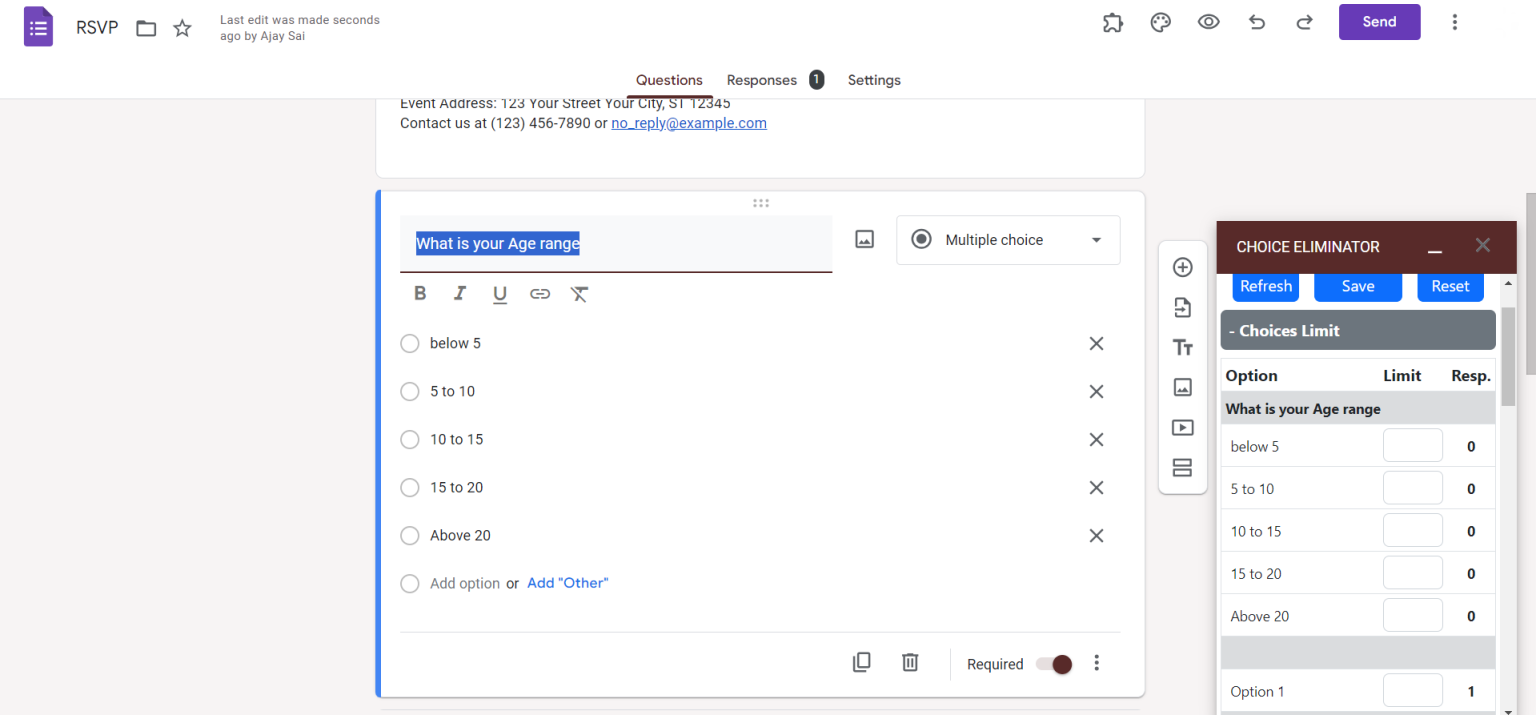Click the RSVP form title
Viewport: 1536px width, 715px height.
click(x=97, y=28)
